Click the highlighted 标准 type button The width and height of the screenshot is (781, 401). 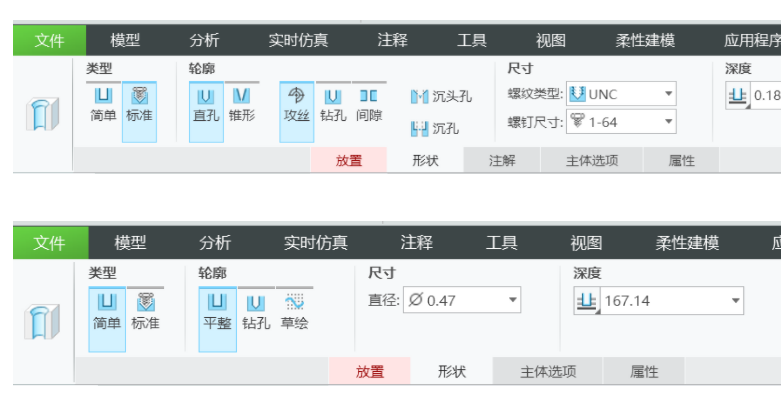(139, 104)
